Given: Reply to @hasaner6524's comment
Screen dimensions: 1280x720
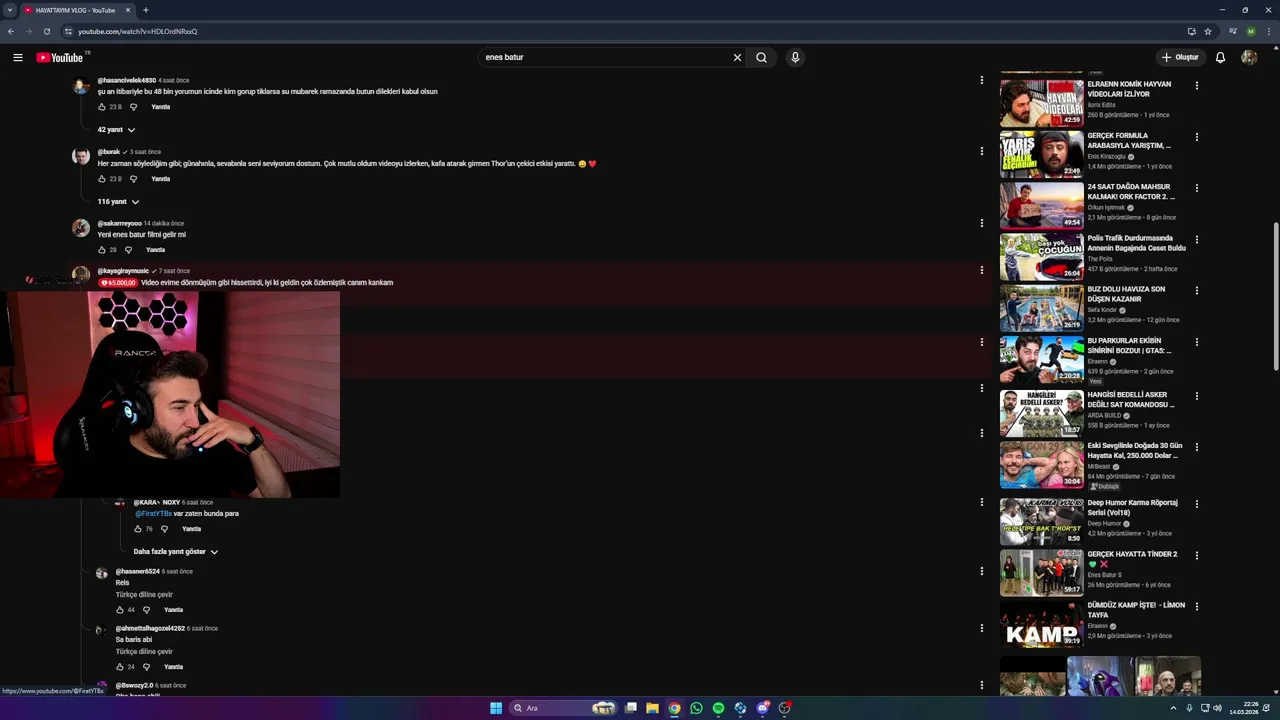Looking at the screenshot, I should click(173, 610).
